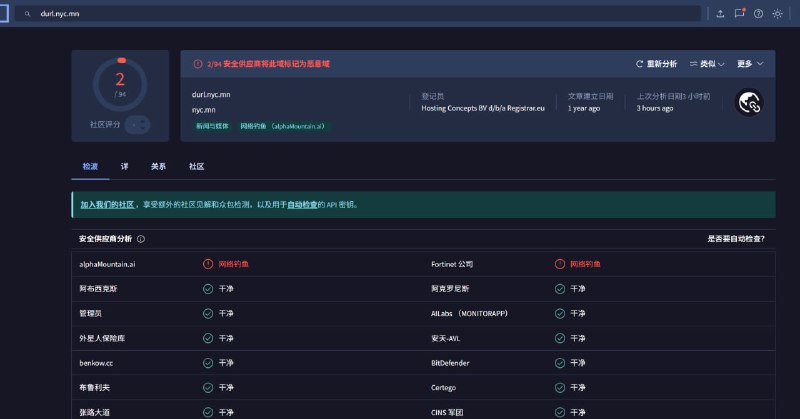Open the 类似 dropdown

click(707, 64)
